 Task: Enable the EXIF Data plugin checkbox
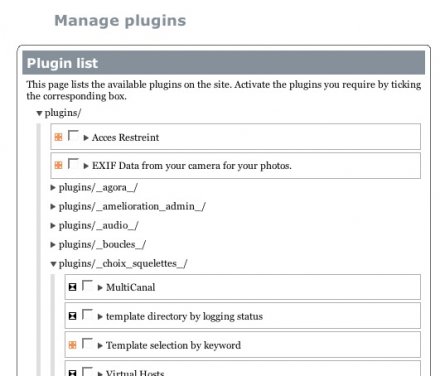[73, 164]
